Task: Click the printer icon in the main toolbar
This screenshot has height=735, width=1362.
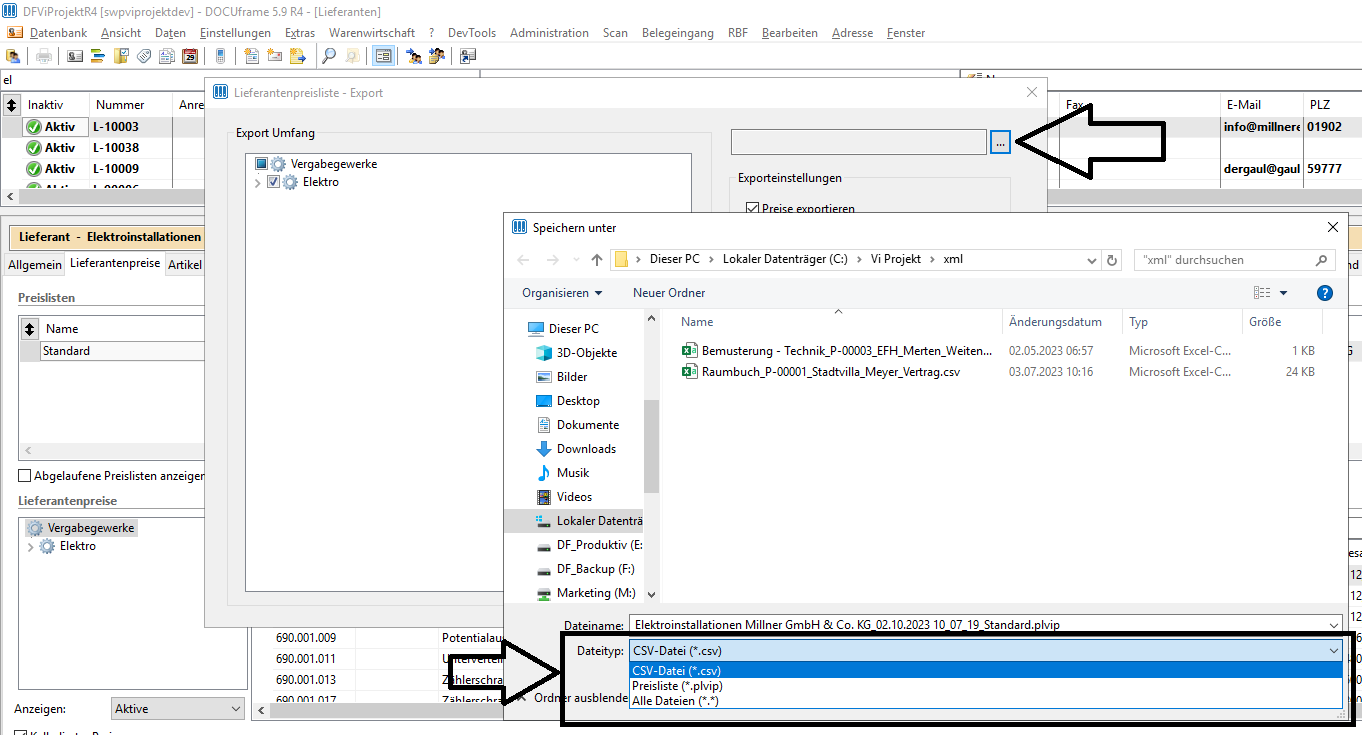Action: (44, 56)
